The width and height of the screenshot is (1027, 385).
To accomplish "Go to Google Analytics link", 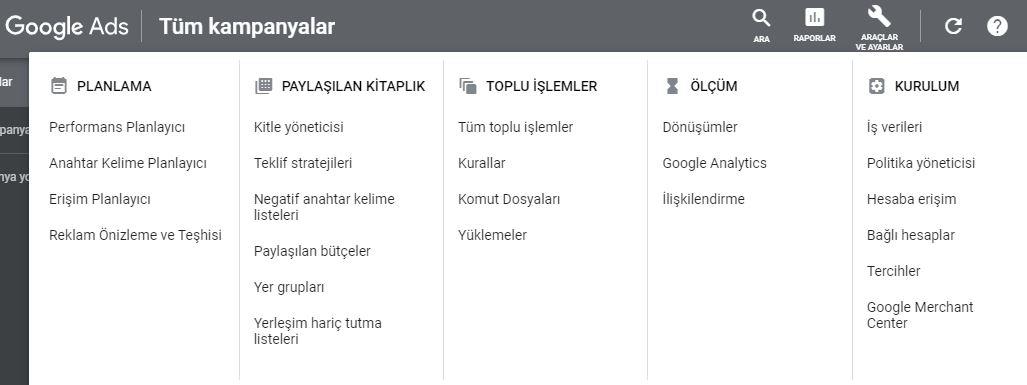I will point(715,163).
